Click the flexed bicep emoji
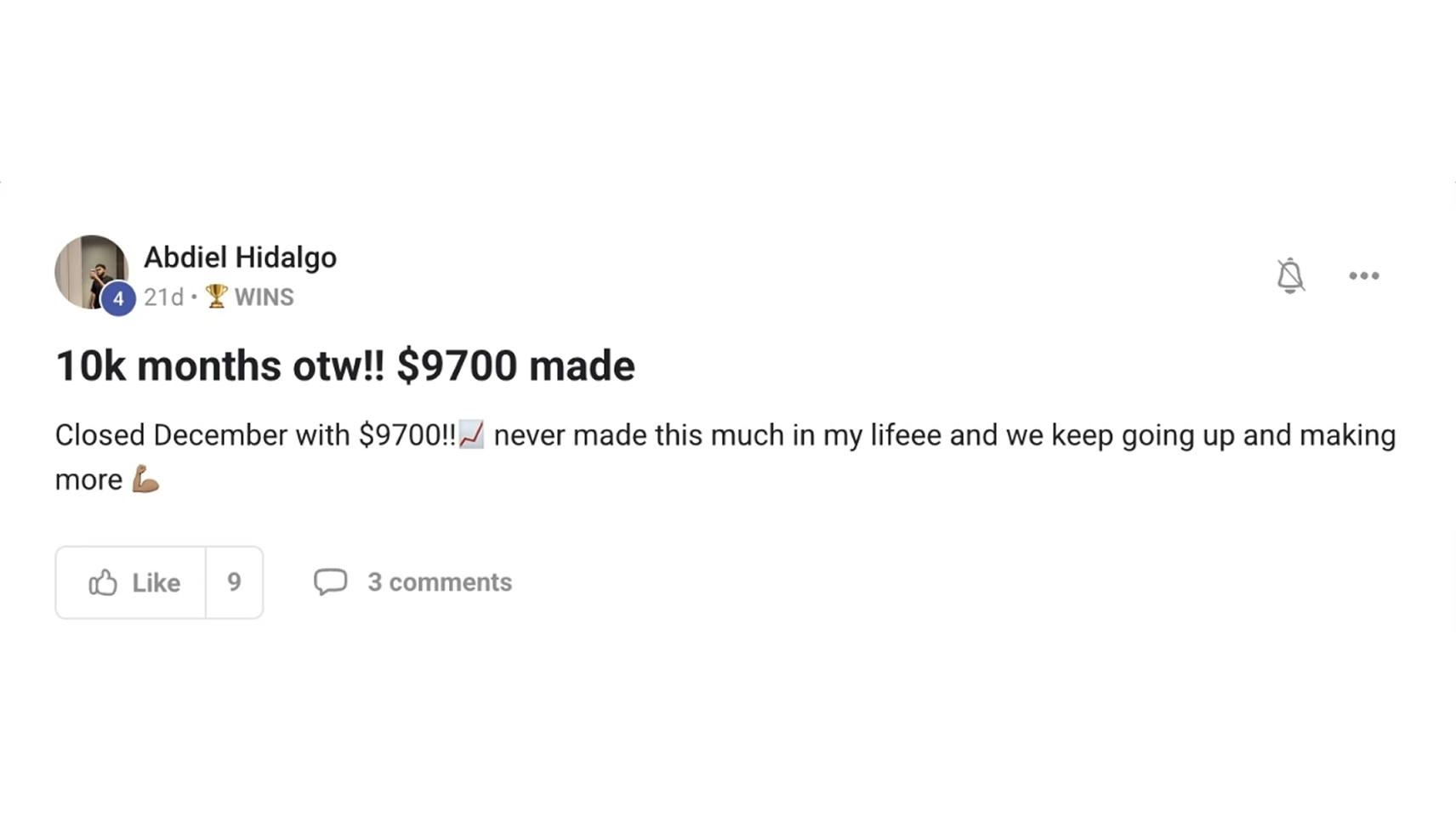The image size is (1456, 816). (145, 480)
